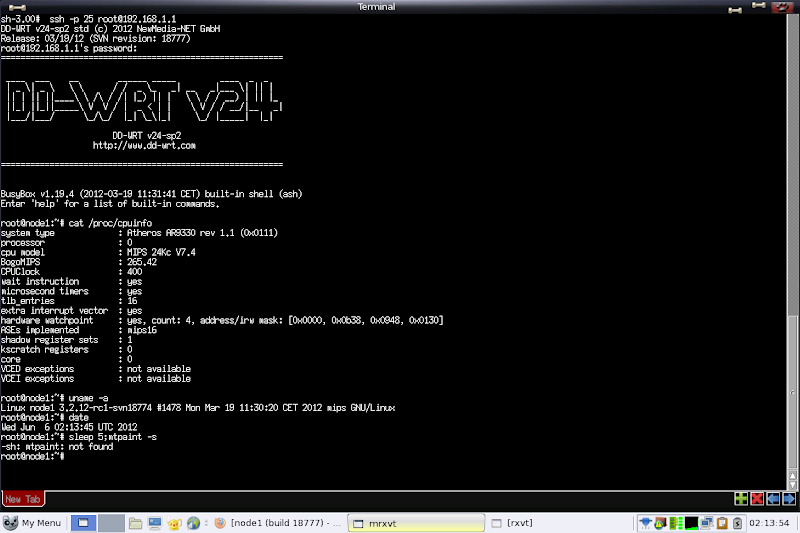Go to next tab with right arrow
The width and height of the screenshot is (800, 533).
tap(789, 499)
